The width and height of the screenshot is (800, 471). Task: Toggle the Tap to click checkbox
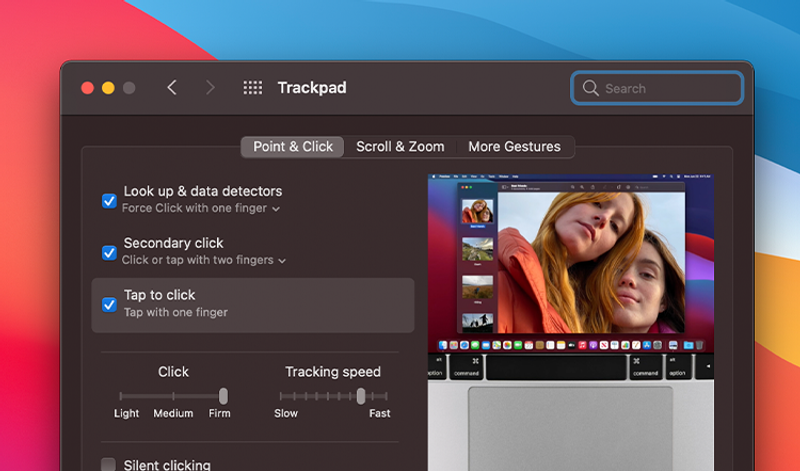[109, 305]
